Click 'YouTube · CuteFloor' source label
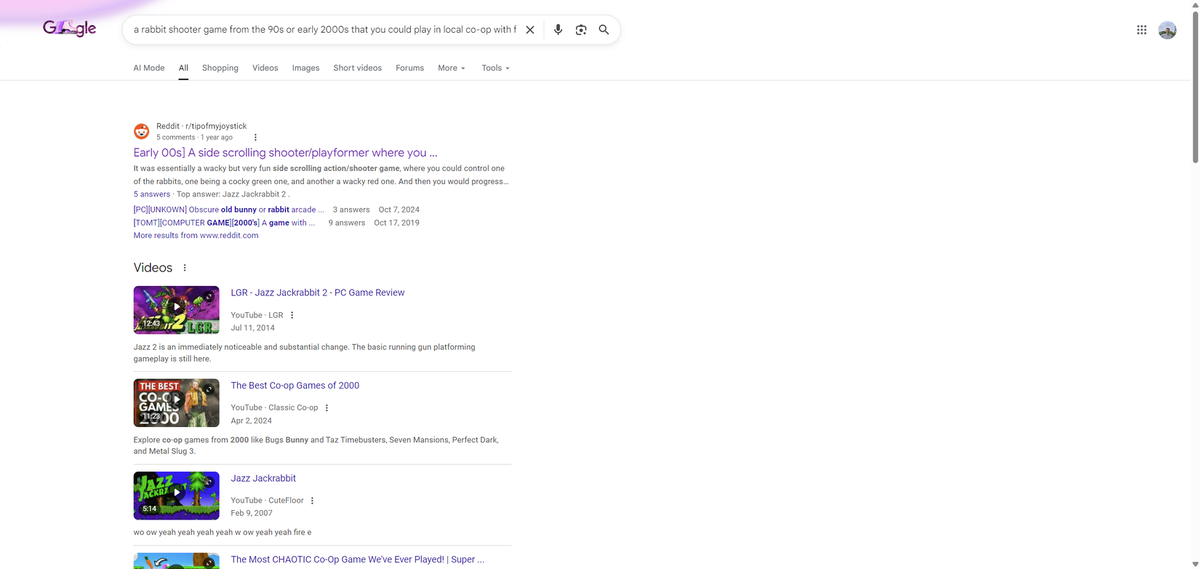 click(x=267, y=501)
